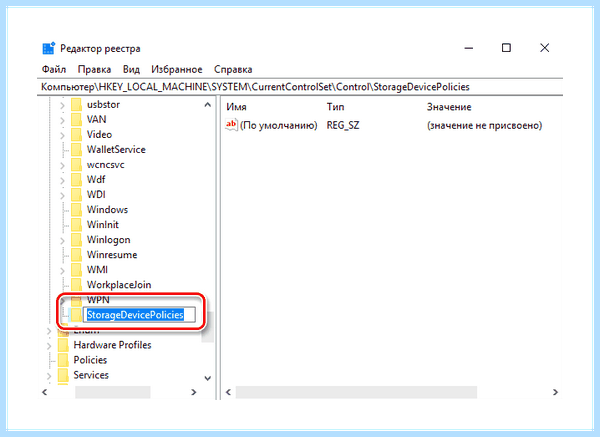Click the WorkplaceJoin folder icon
The width and height of the screenshot is (600, 437).
(x=77, y=285)
